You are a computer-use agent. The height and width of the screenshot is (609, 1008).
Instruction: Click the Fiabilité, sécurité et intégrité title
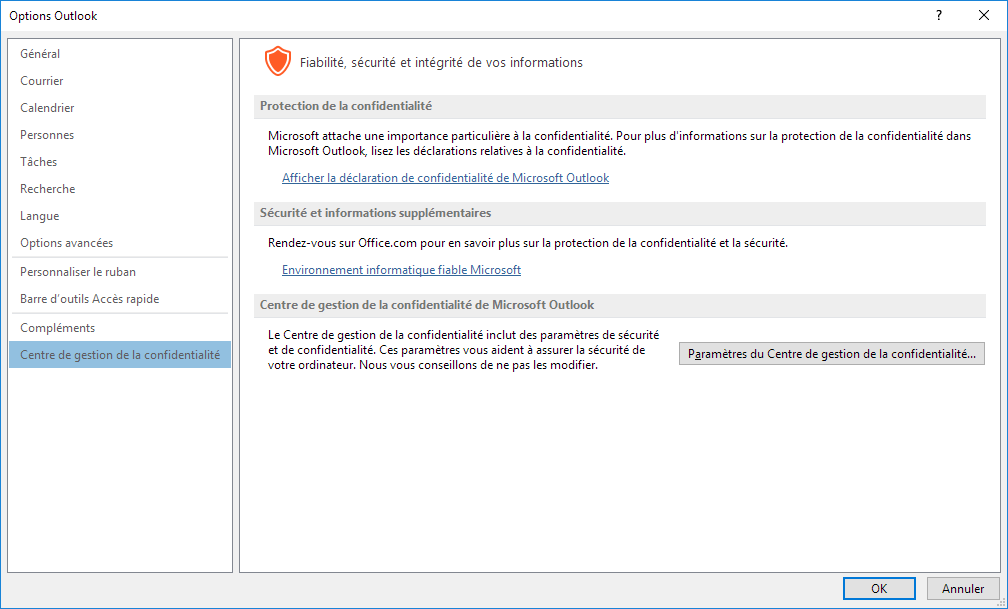pos(441,62)
